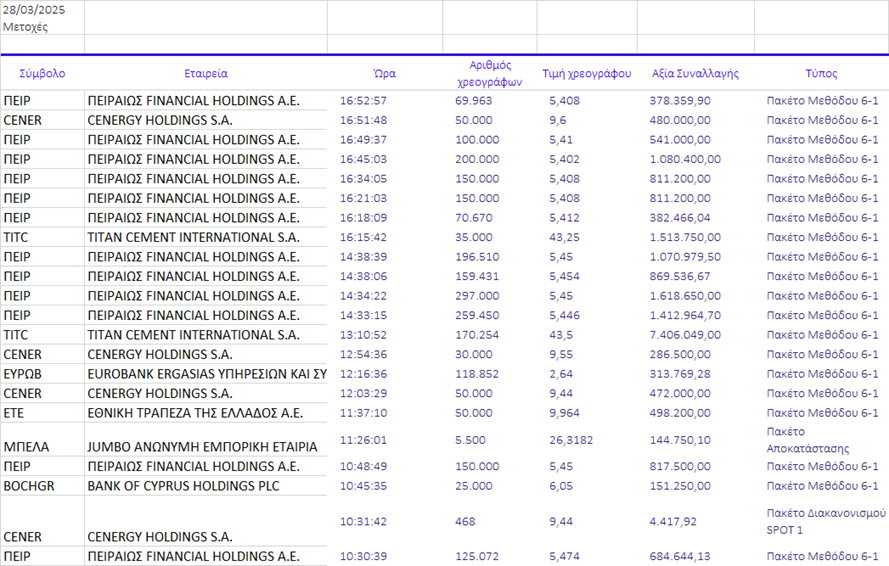
Task: Select the time 12:03:29
Action: [363, 394]
